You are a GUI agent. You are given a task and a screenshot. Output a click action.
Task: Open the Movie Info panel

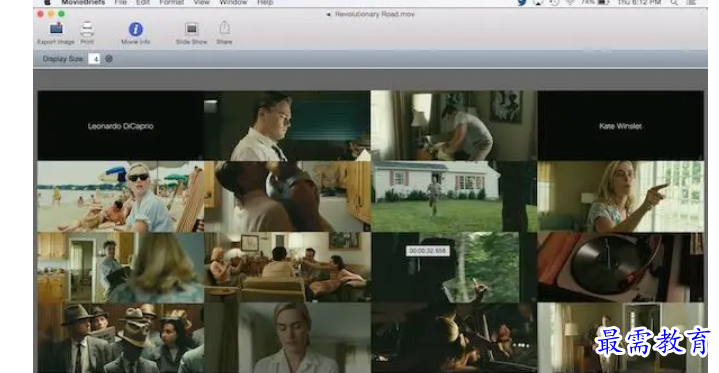135,29
